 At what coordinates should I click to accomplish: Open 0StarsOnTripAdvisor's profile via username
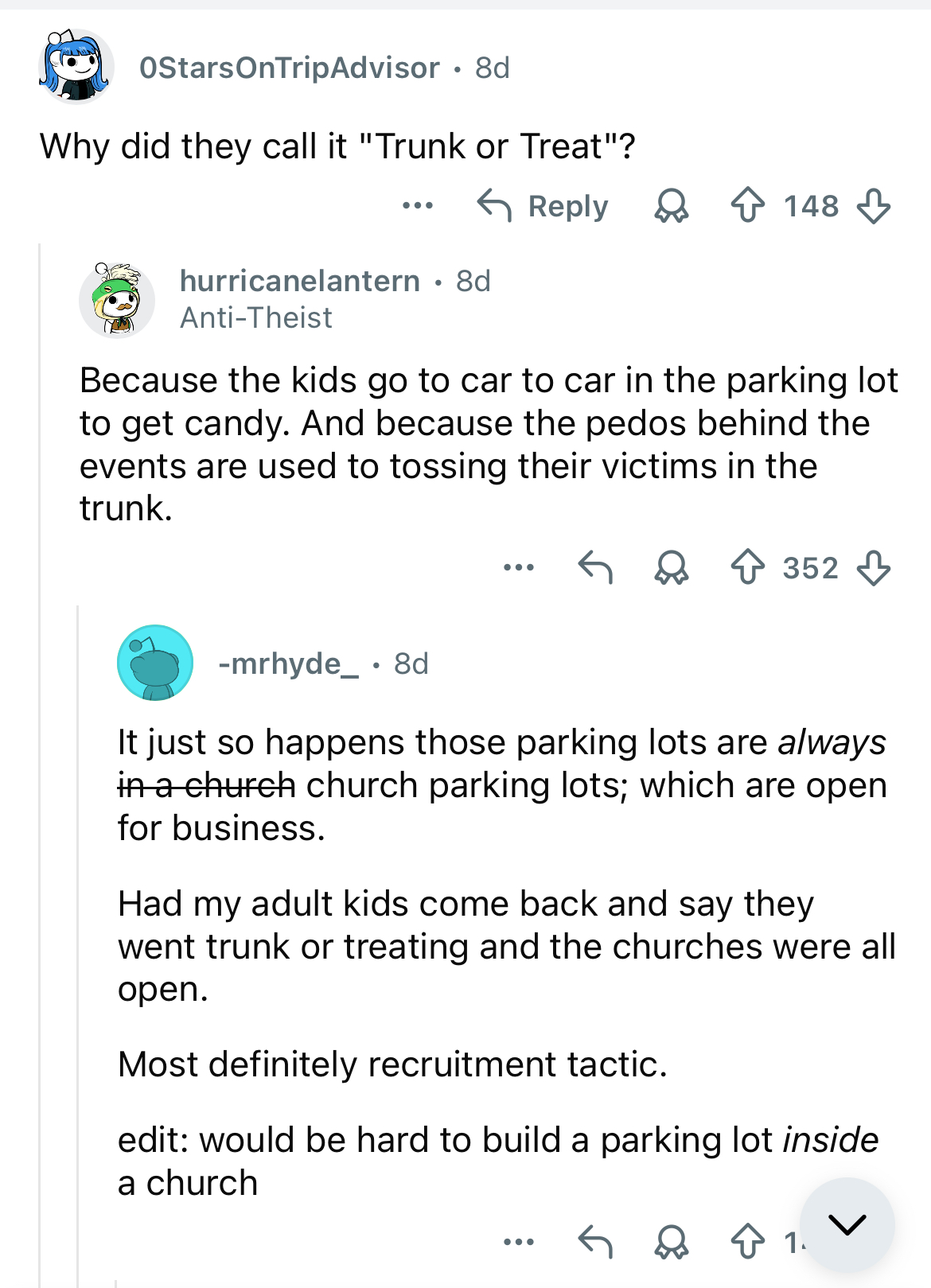coord(290,68)
